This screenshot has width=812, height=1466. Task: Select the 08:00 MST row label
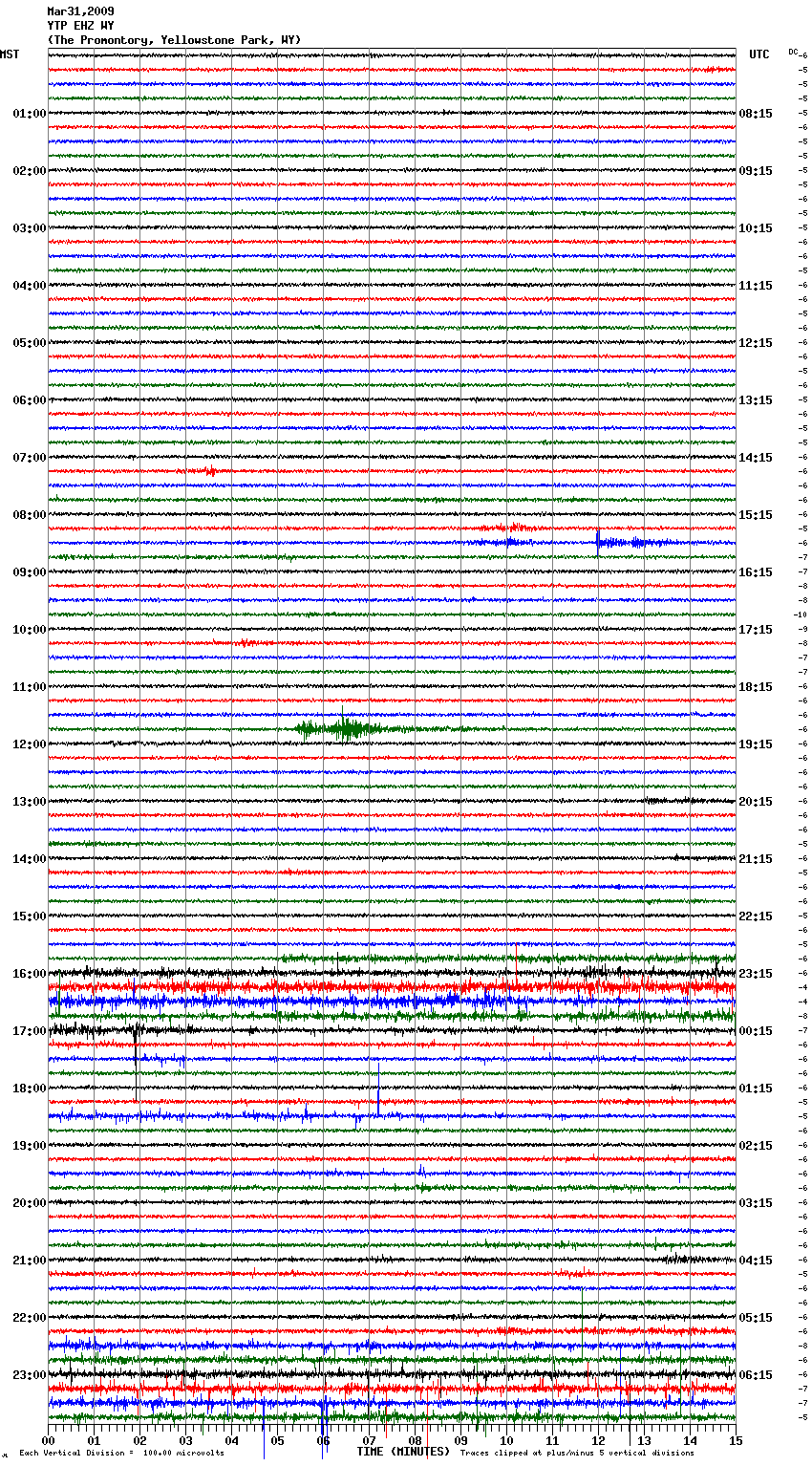[30, 515]
